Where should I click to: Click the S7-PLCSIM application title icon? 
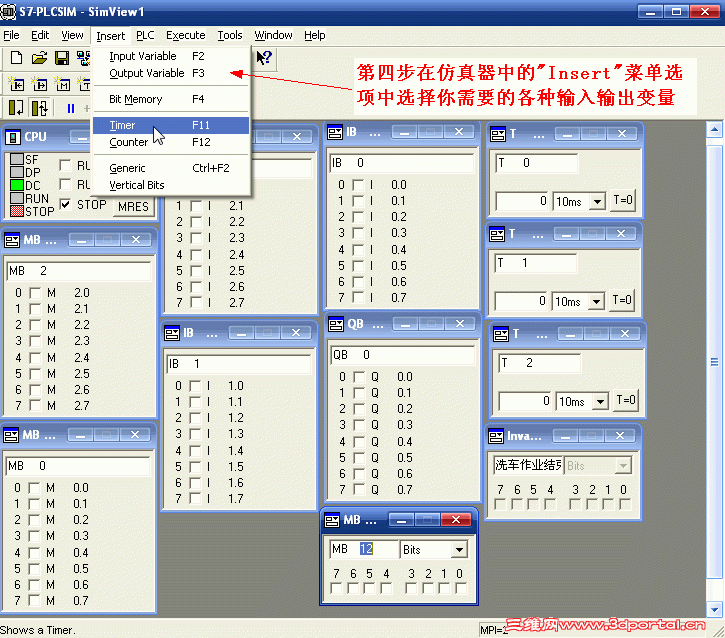pyautogui.click(x=8, y=12)
